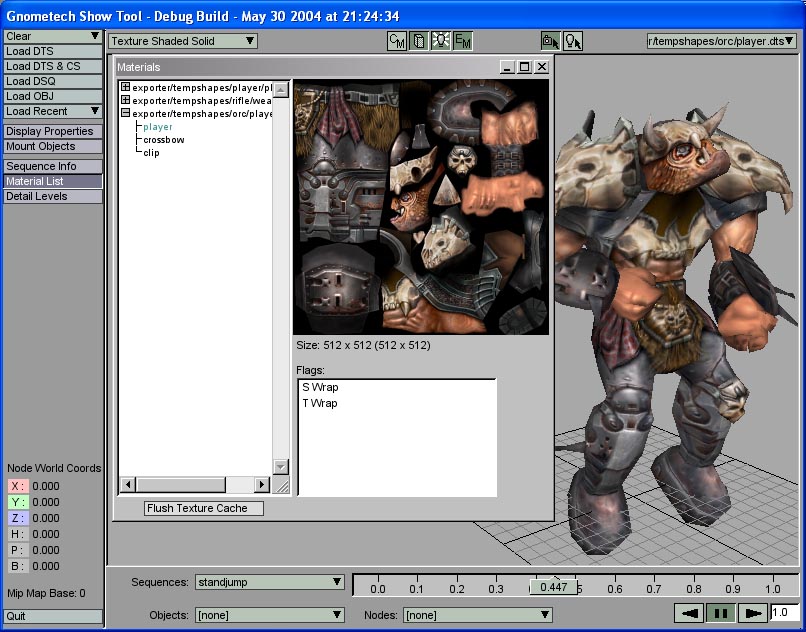This screenshot has height=632, width=806.
Task: Activate the camera pointer mode icon
Action: [x=551, y=41]
